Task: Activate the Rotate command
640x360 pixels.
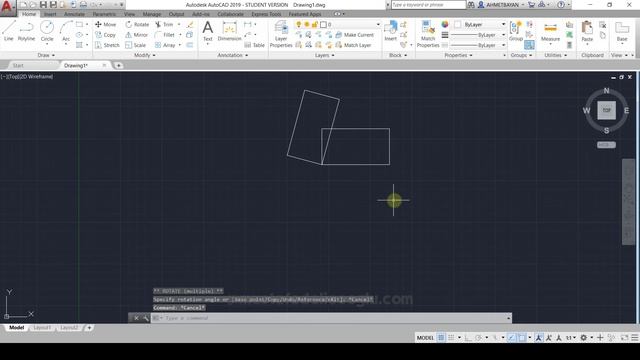Action: (x=137, y=24)
